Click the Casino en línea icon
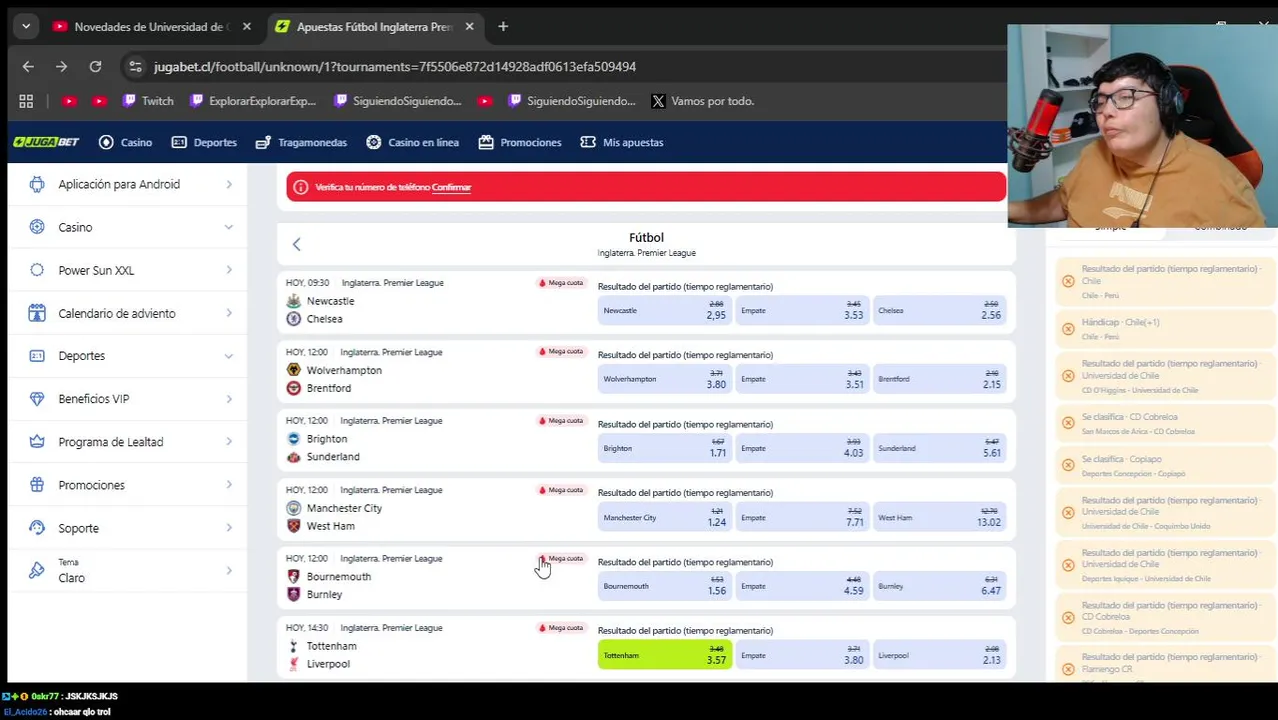The height and width of the screenshot is (720, 1278). click(374, 142)
